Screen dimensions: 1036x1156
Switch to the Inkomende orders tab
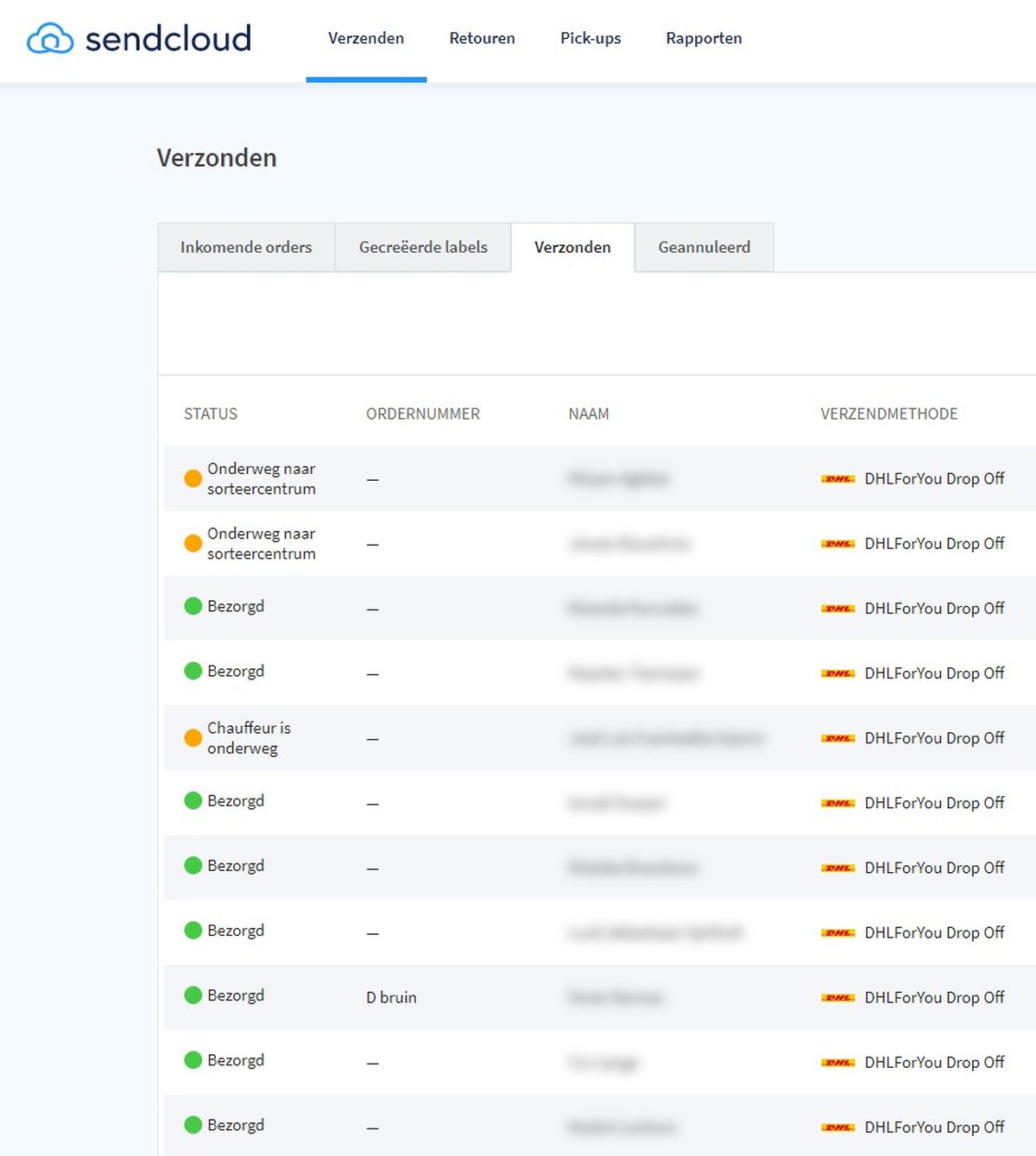pyautogui.click(x=246, y=247)
